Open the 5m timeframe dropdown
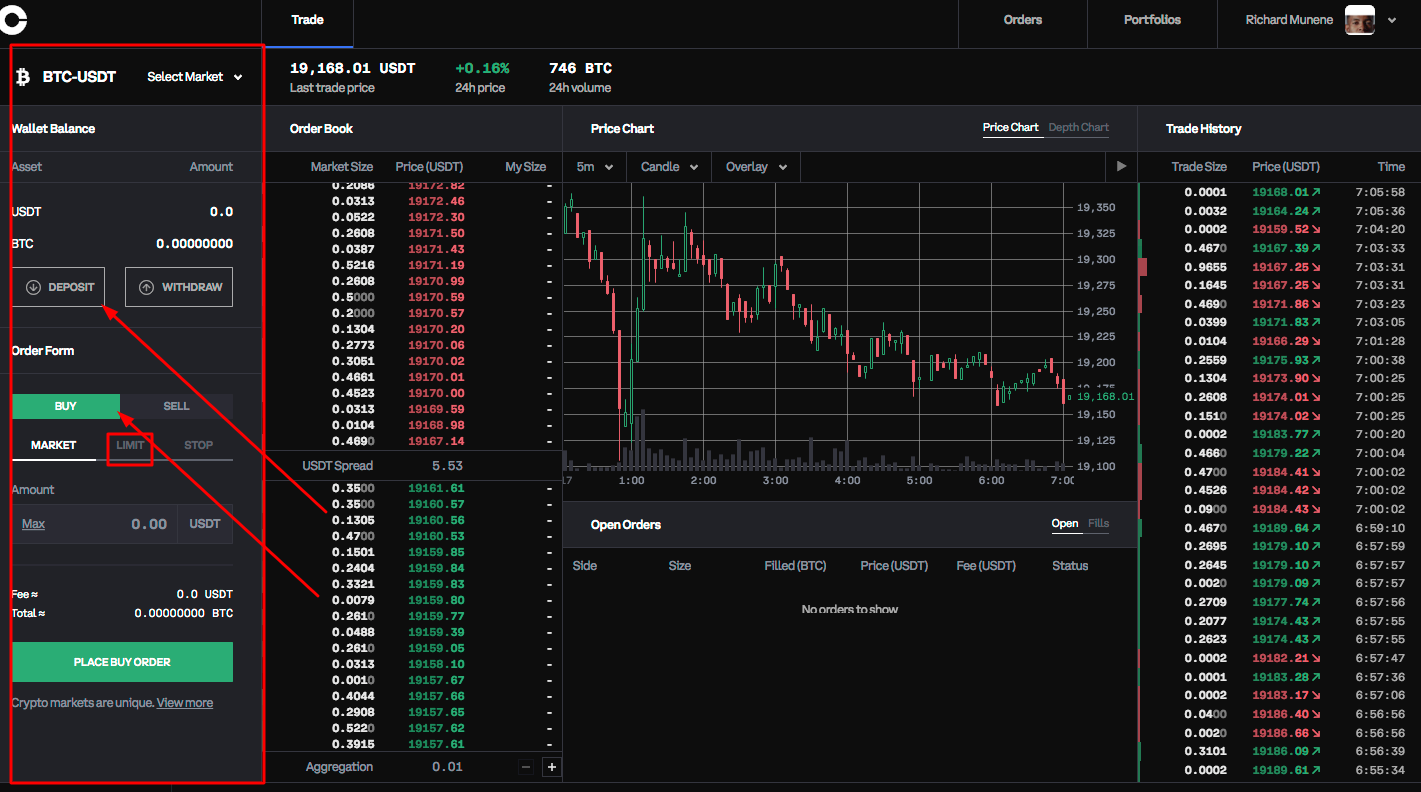Viewport: 1421px width, 792px height. [595, 167]
